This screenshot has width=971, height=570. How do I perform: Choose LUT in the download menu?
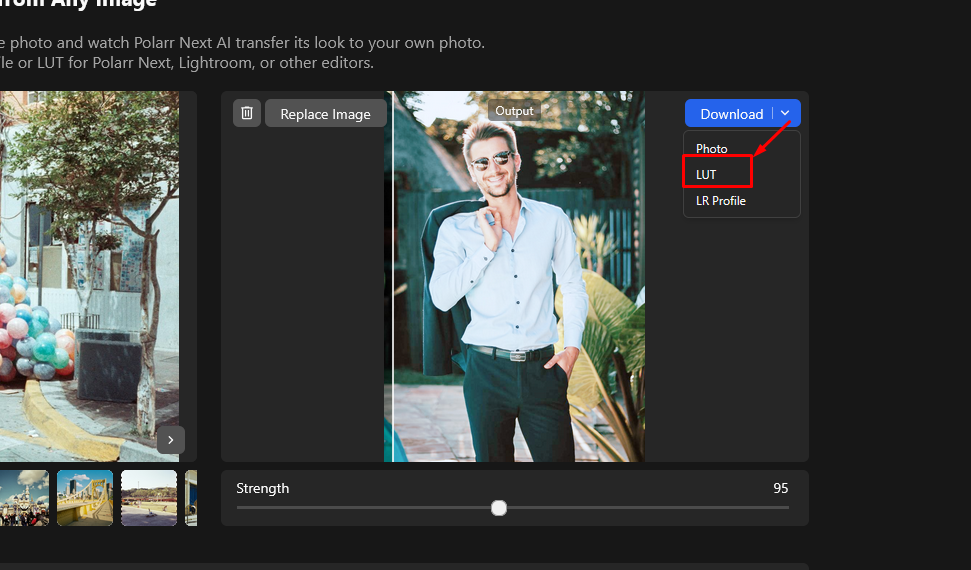pos(707,174)
